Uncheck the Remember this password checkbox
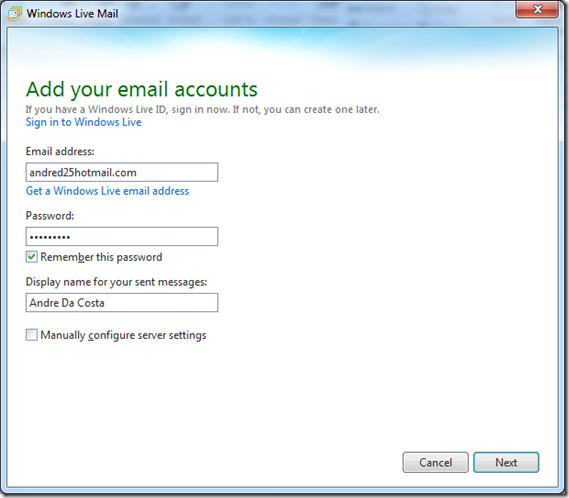Viewport: 569px width, 498px height. 32,257
